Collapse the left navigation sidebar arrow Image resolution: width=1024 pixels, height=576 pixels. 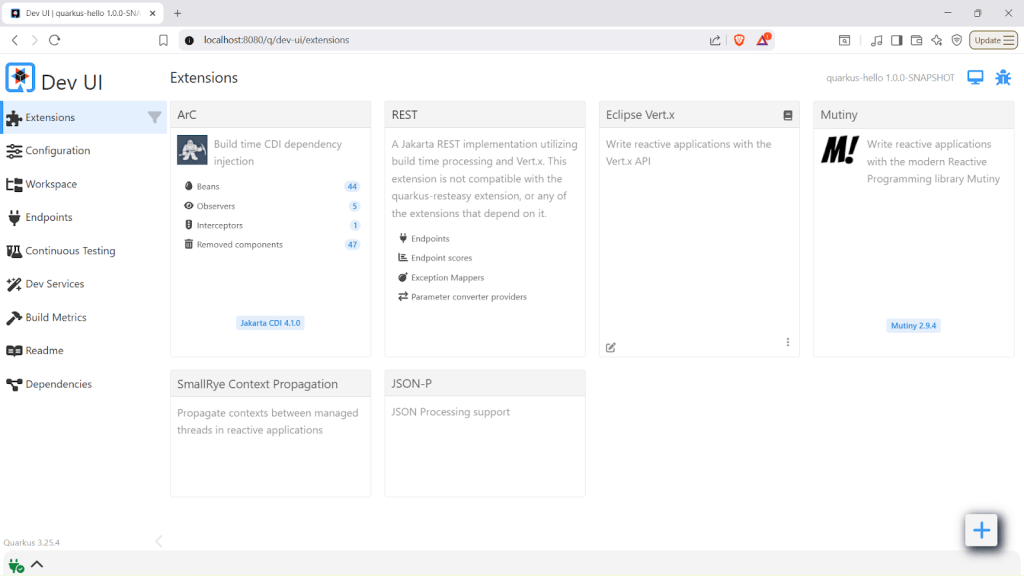coord(158,541)
